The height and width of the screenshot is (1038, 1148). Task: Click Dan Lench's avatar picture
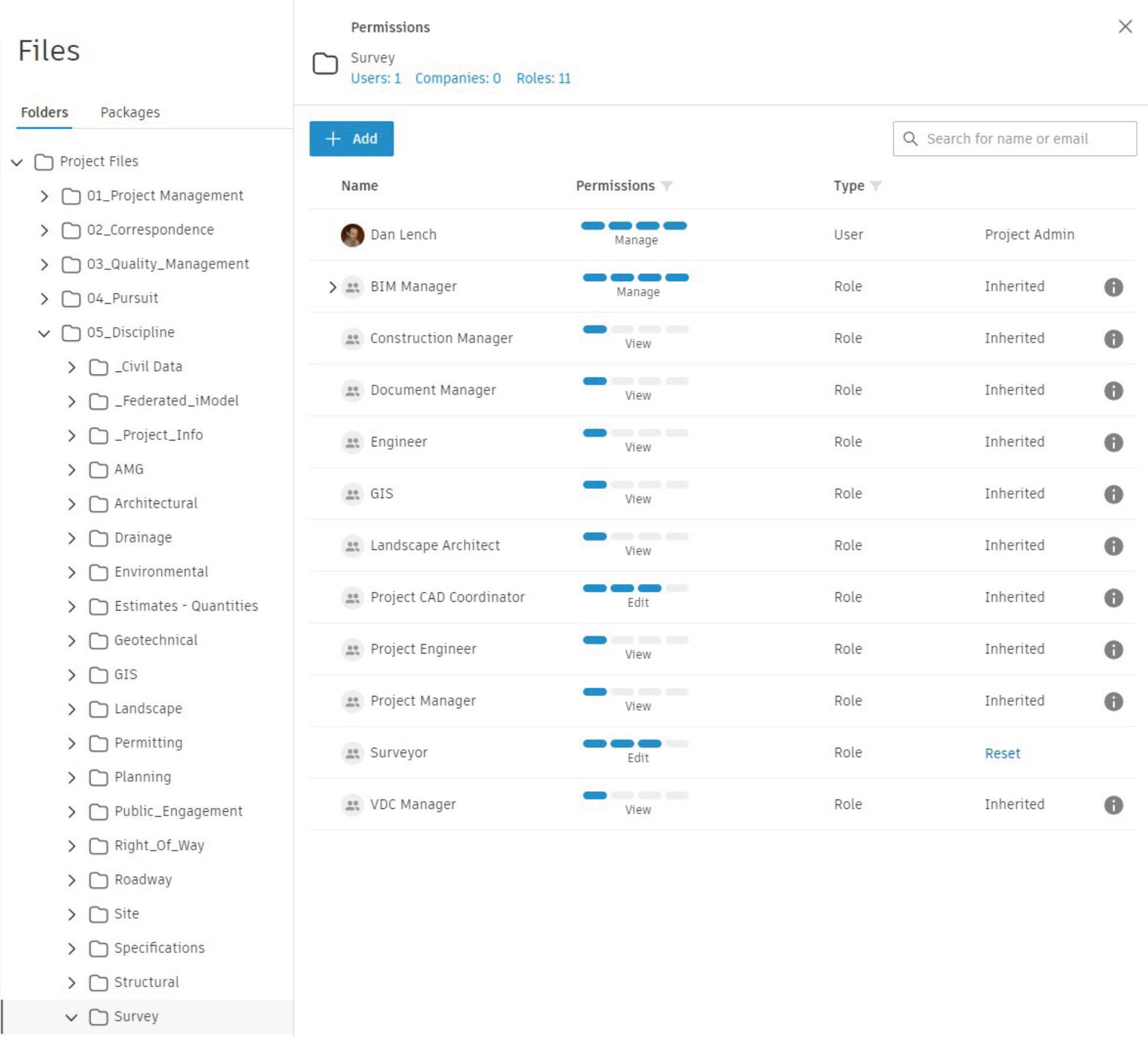click(352, 236)
